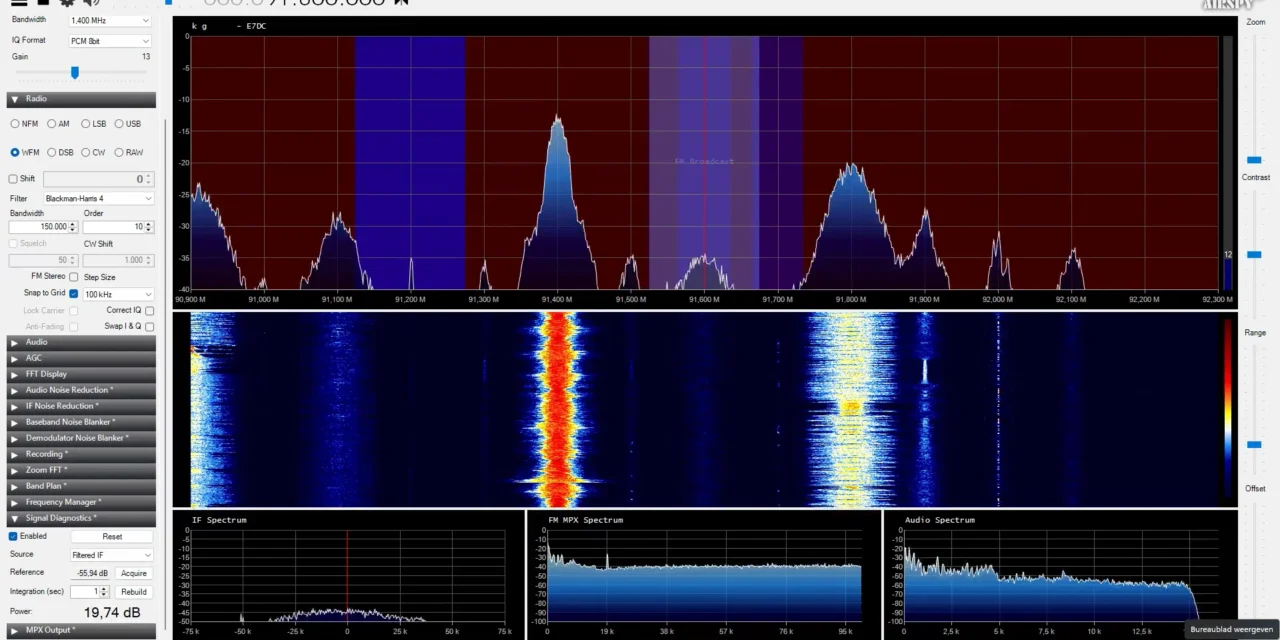
Task: Open the source Bandwidth 1,400 MHz dropdown
Action: coord(110,21)
